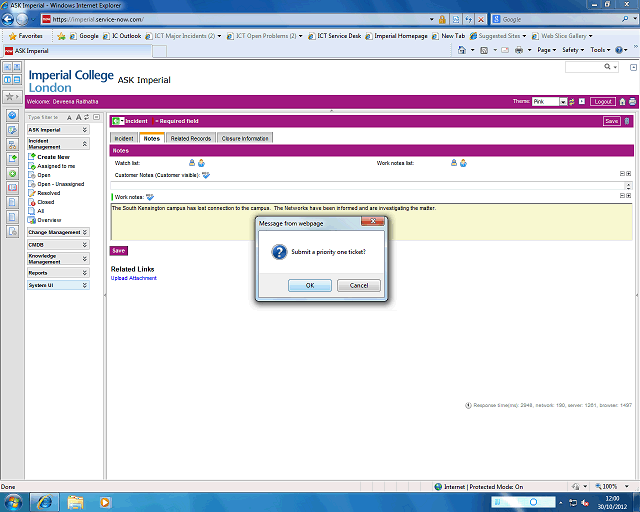Expand the Knowledge Management section
Screen dimensions: 640x512
[84, 258]
